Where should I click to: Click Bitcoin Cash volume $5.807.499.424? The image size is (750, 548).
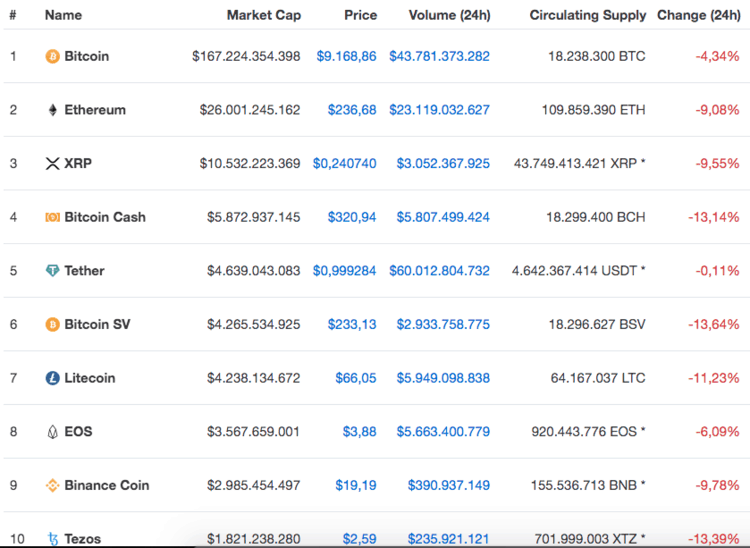(x=443, y=217)
